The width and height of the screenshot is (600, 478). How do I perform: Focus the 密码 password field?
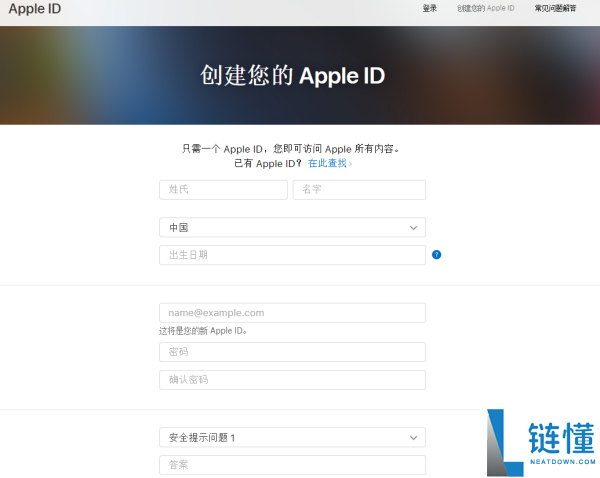coord(292,352)
